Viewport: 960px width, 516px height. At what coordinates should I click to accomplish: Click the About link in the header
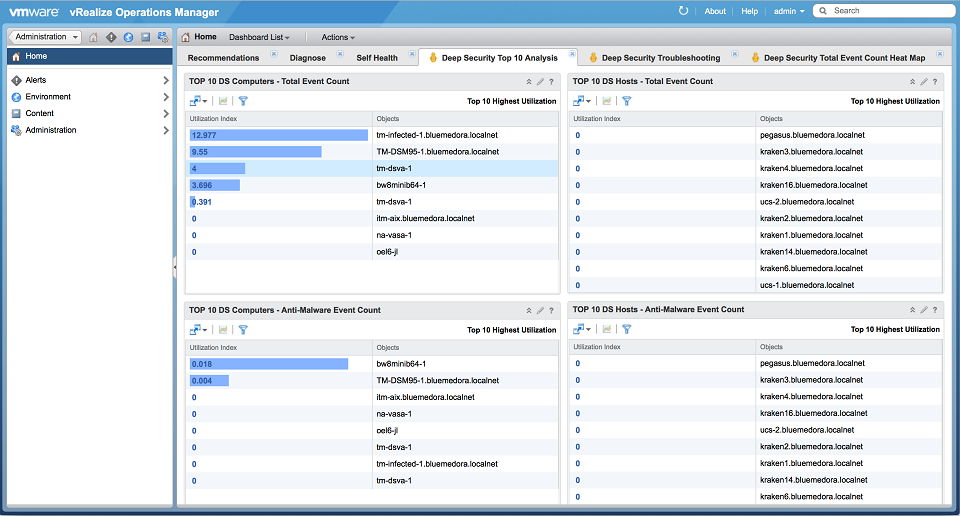715,11
